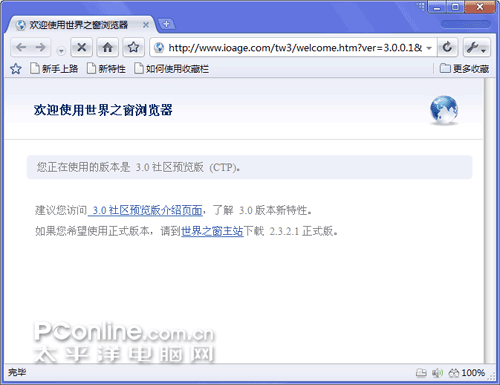
Task: Close the 欢迎使用世界之窗浏览器 tab
Action: (146, 25)
